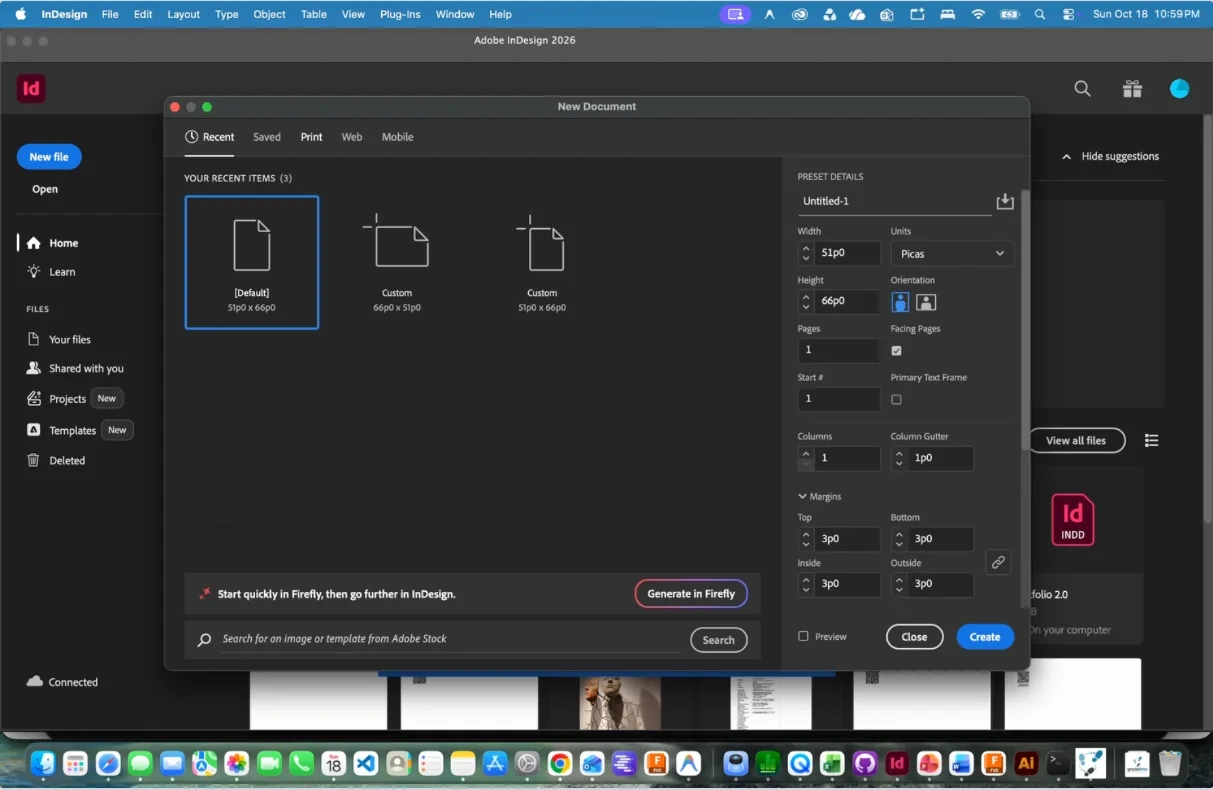Open Your files in sidebar
Screen dimensions: 1213x790
click(59, 339)
